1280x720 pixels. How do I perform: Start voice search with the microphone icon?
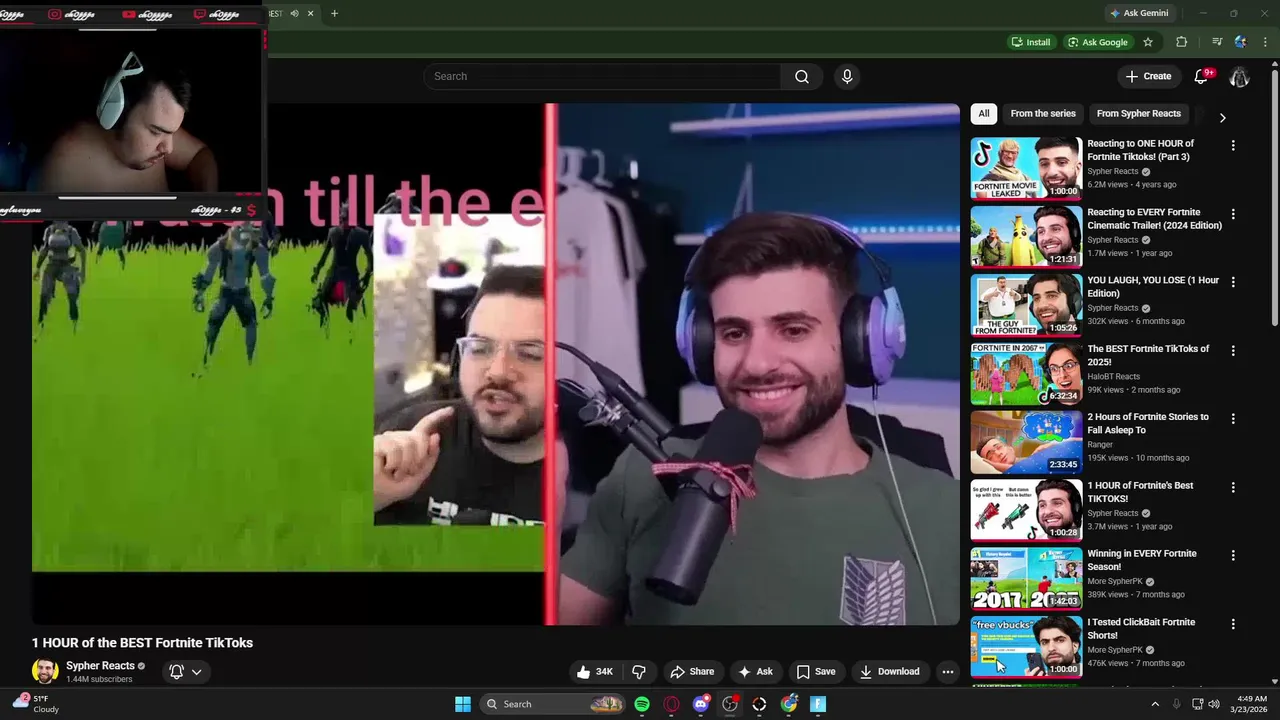[x=847, y=76]
